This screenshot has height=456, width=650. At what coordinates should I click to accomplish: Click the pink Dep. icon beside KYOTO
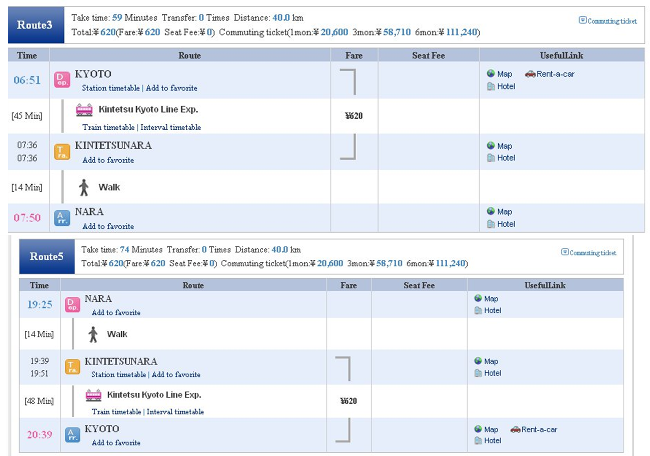pyautogui.click(x=62, y=80)
